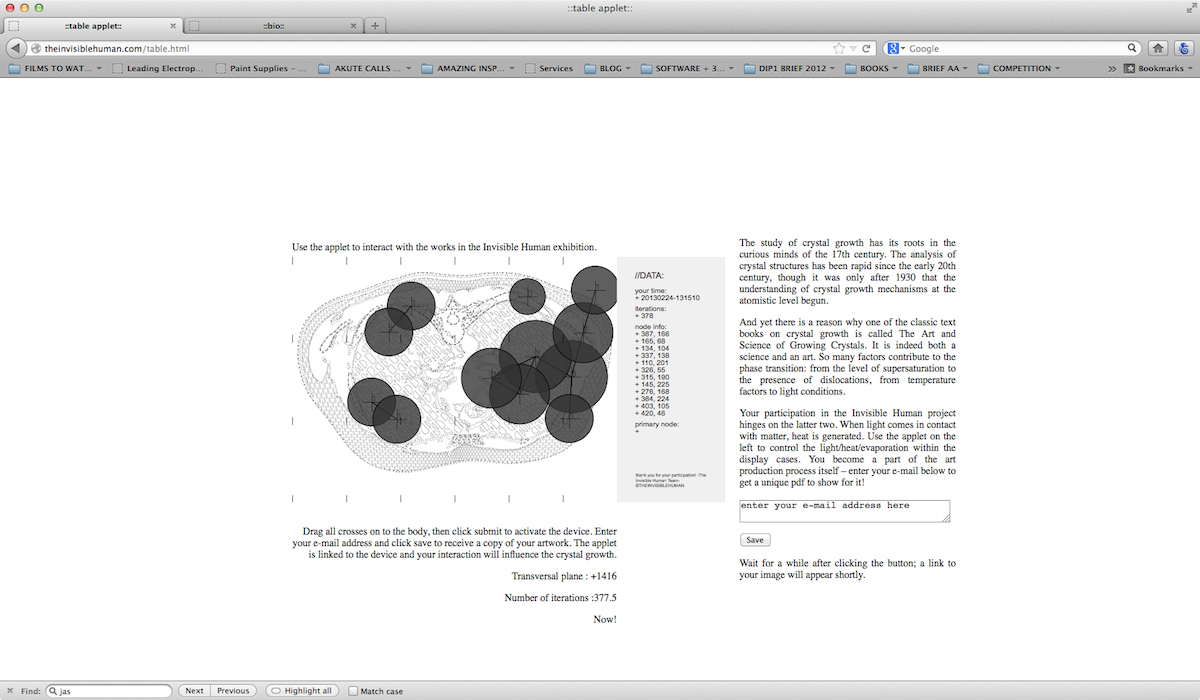Enable the Match case checkbox
1200x700 pixels.
coord(353,691)
